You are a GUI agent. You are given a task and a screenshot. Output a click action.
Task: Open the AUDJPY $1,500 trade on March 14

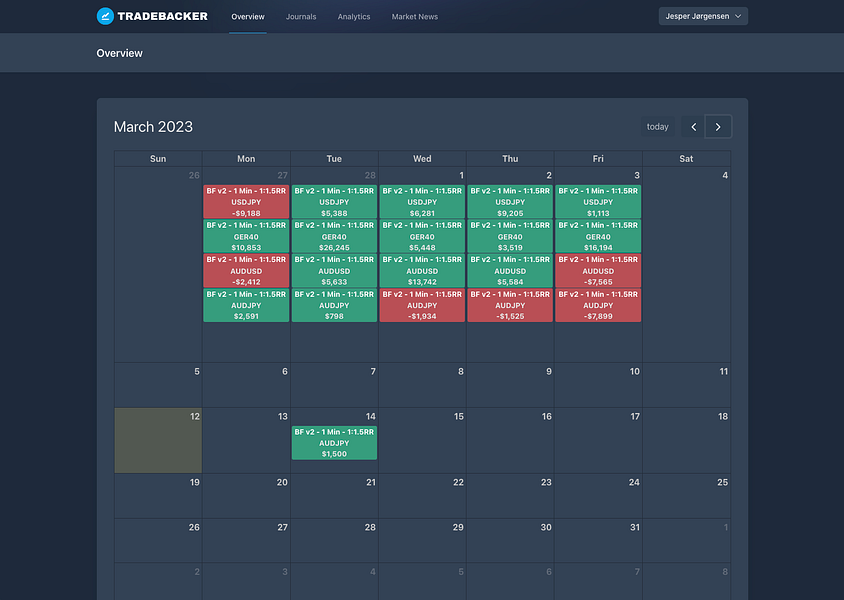[x=334, y=443]
